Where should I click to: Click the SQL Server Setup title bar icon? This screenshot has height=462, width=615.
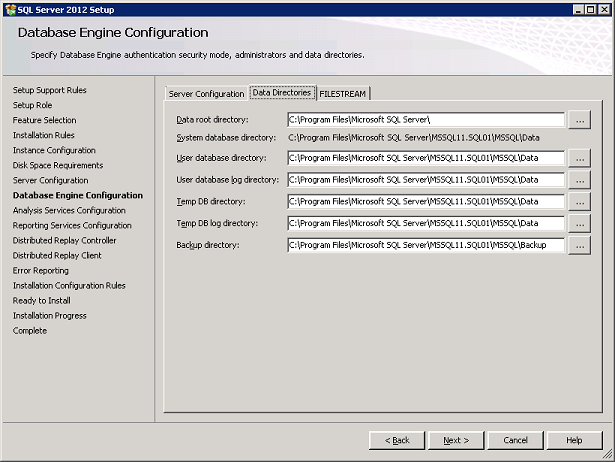[11, 10]
